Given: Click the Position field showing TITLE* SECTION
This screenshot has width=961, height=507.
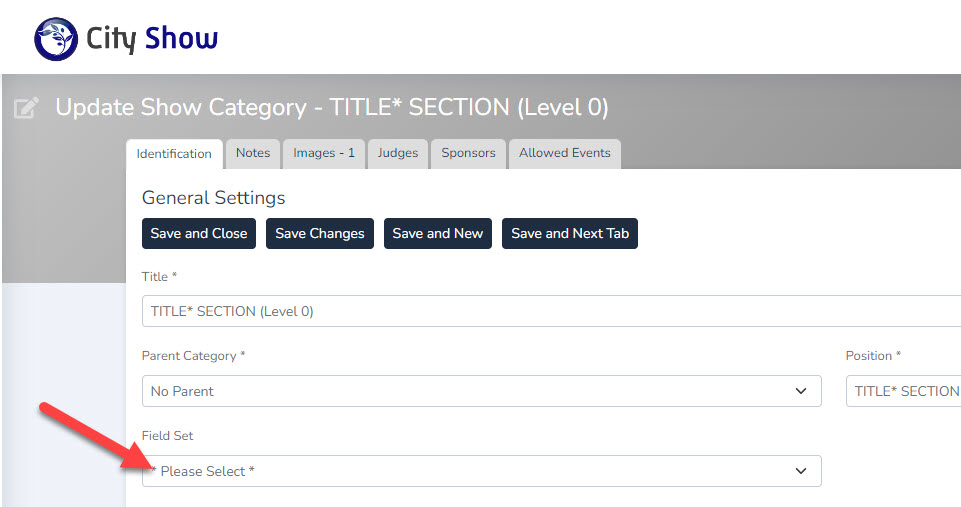Looking at the screenshot, I should click(x=903, y=391).
